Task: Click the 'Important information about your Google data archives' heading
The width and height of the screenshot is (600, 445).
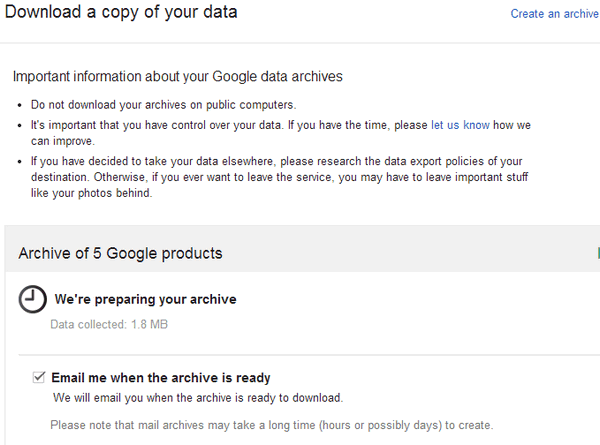Action: point(178,76)
